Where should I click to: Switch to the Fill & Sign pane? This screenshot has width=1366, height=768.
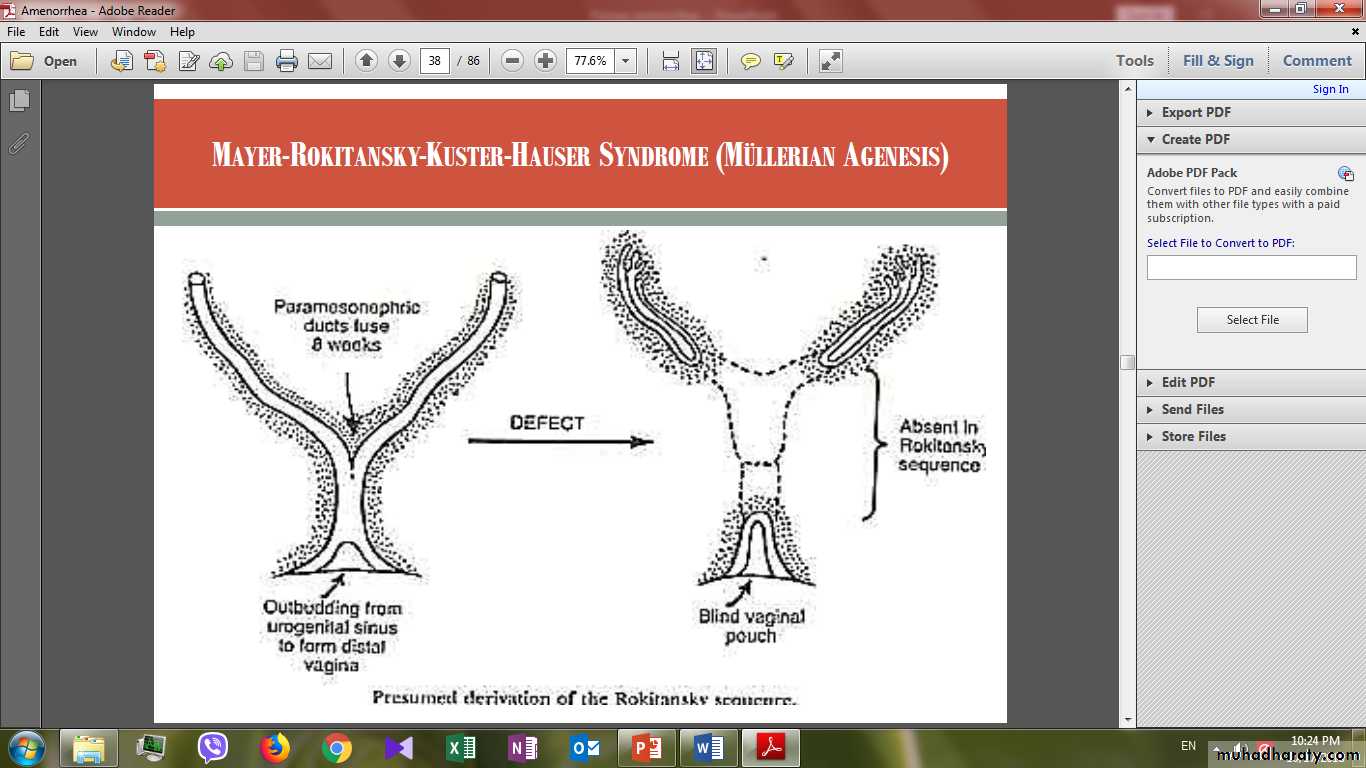point(1217,61)
